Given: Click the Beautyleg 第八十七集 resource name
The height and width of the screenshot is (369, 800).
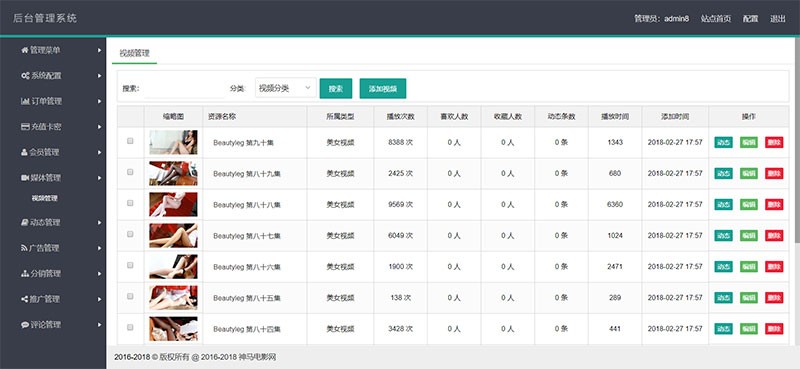Looking at the screenshot, I should [247, 236].
